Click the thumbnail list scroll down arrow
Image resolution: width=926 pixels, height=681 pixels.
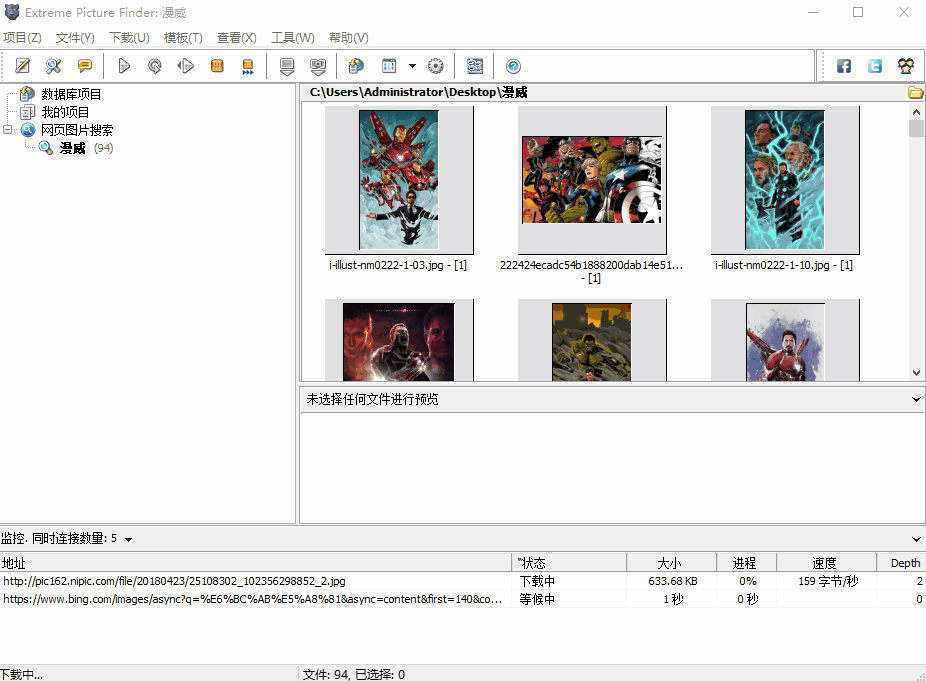917,373
